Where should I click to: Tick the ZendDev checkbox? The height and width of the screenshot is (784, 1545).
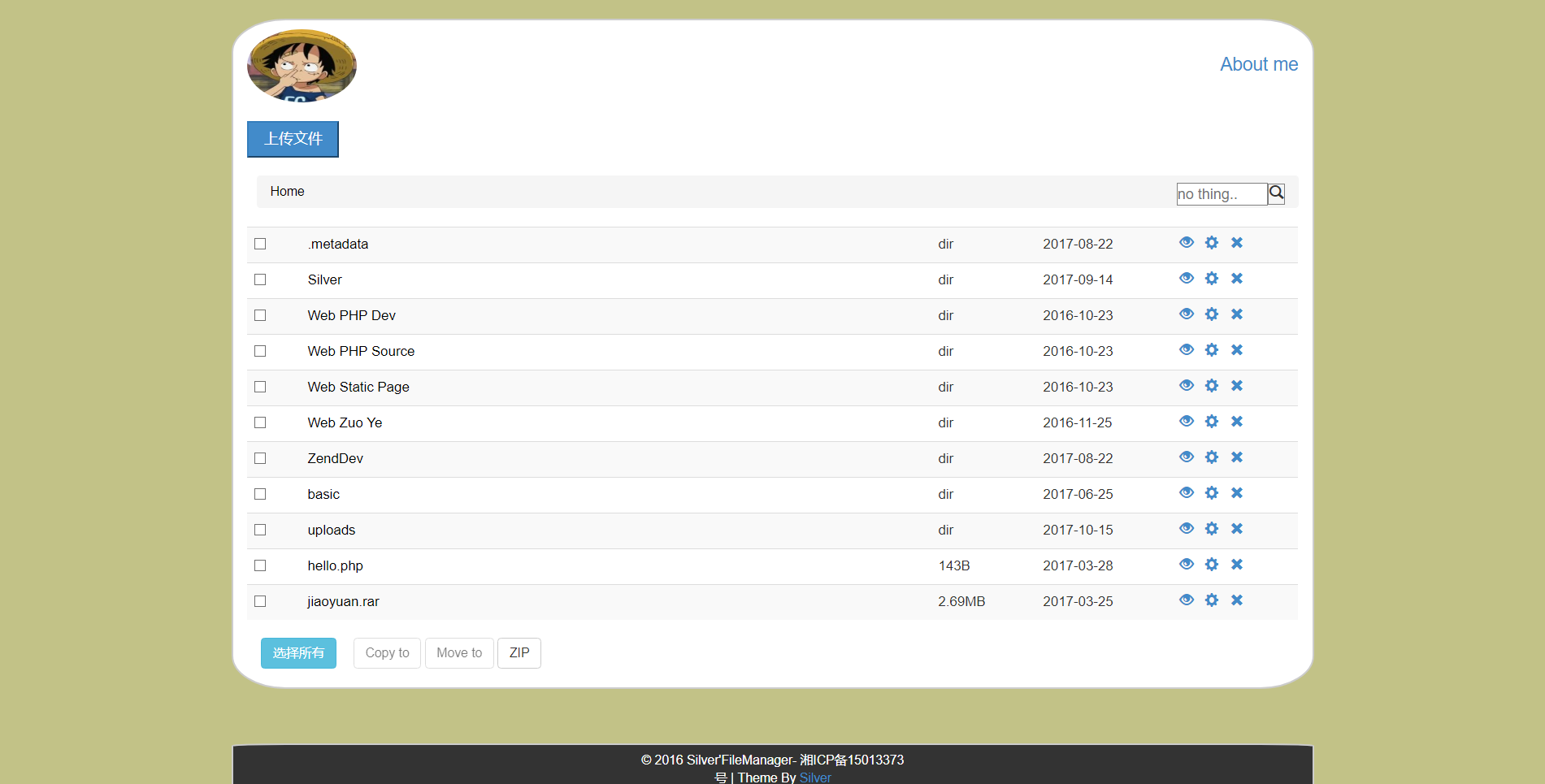click(260, 458)
